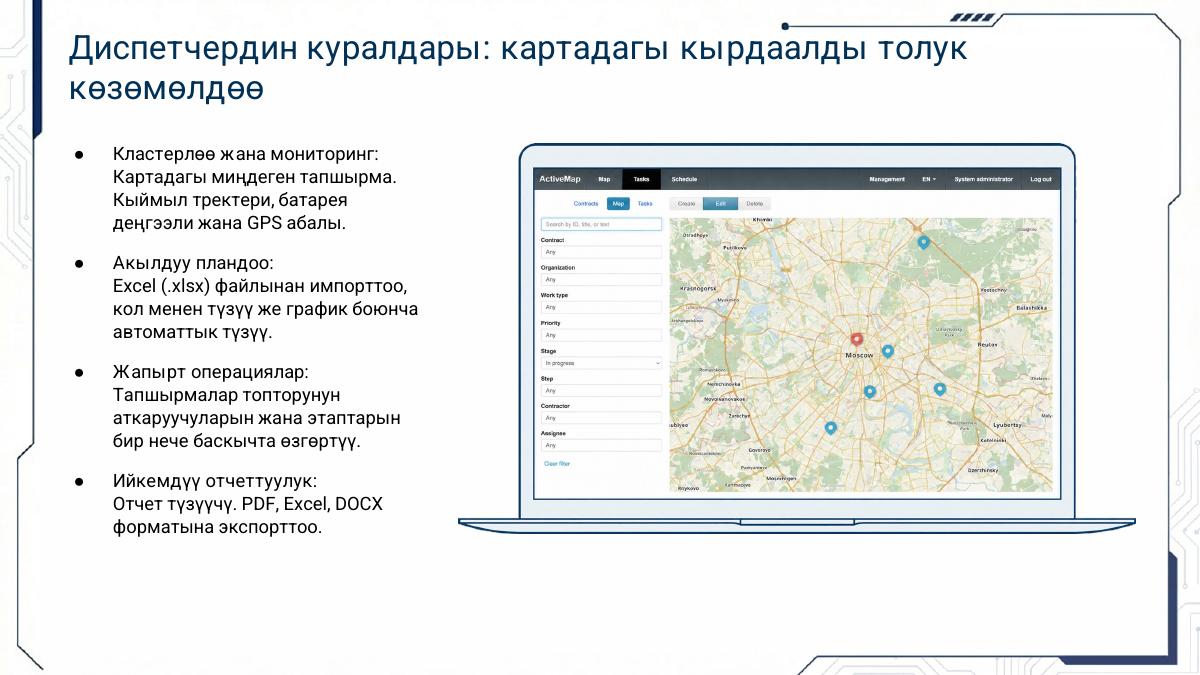Open the Organization filter dropdown

(x=601, y=280)
